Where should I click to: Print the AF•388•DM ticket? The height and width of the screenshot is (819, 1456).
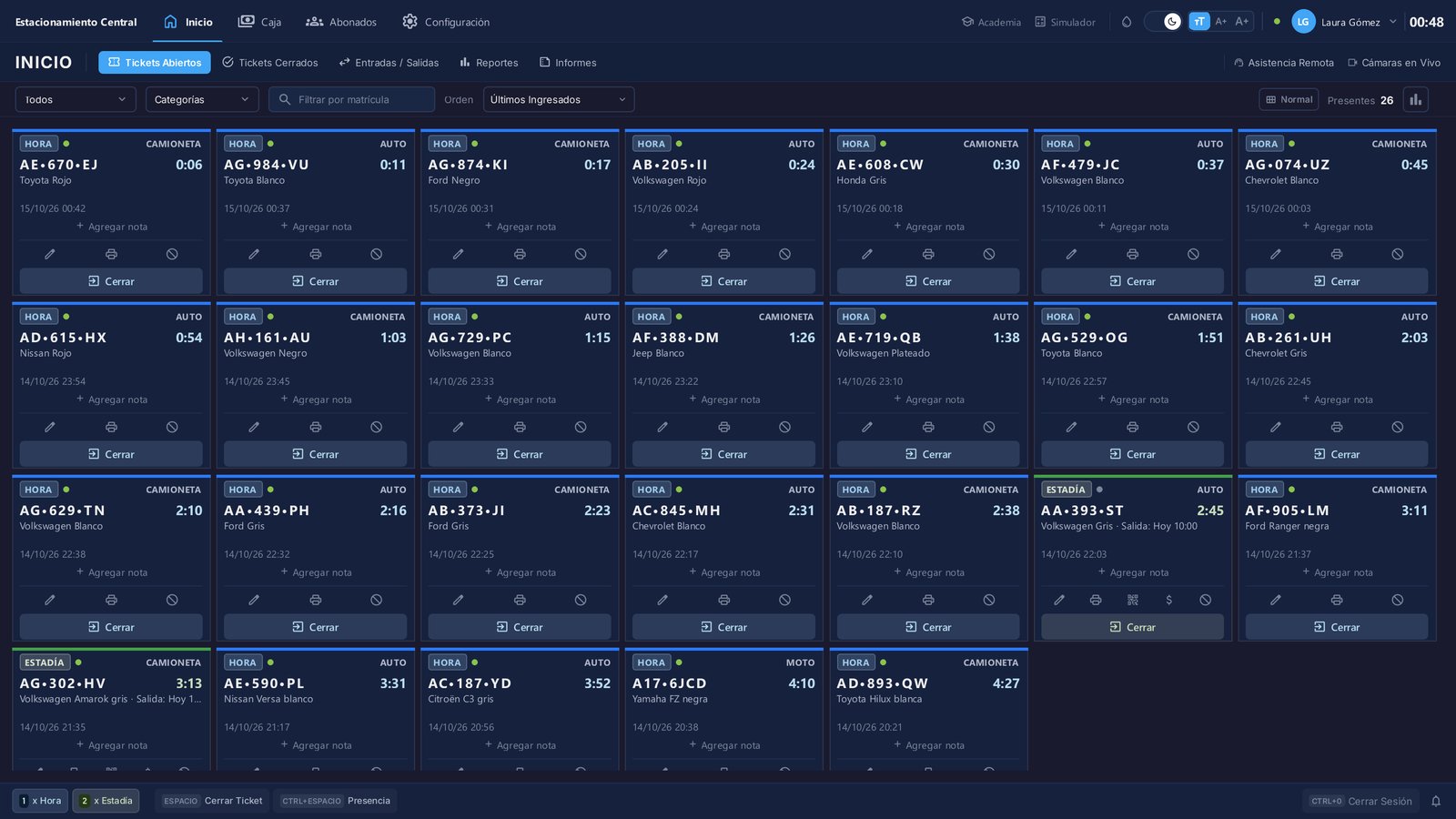click(x=723, y=427)
